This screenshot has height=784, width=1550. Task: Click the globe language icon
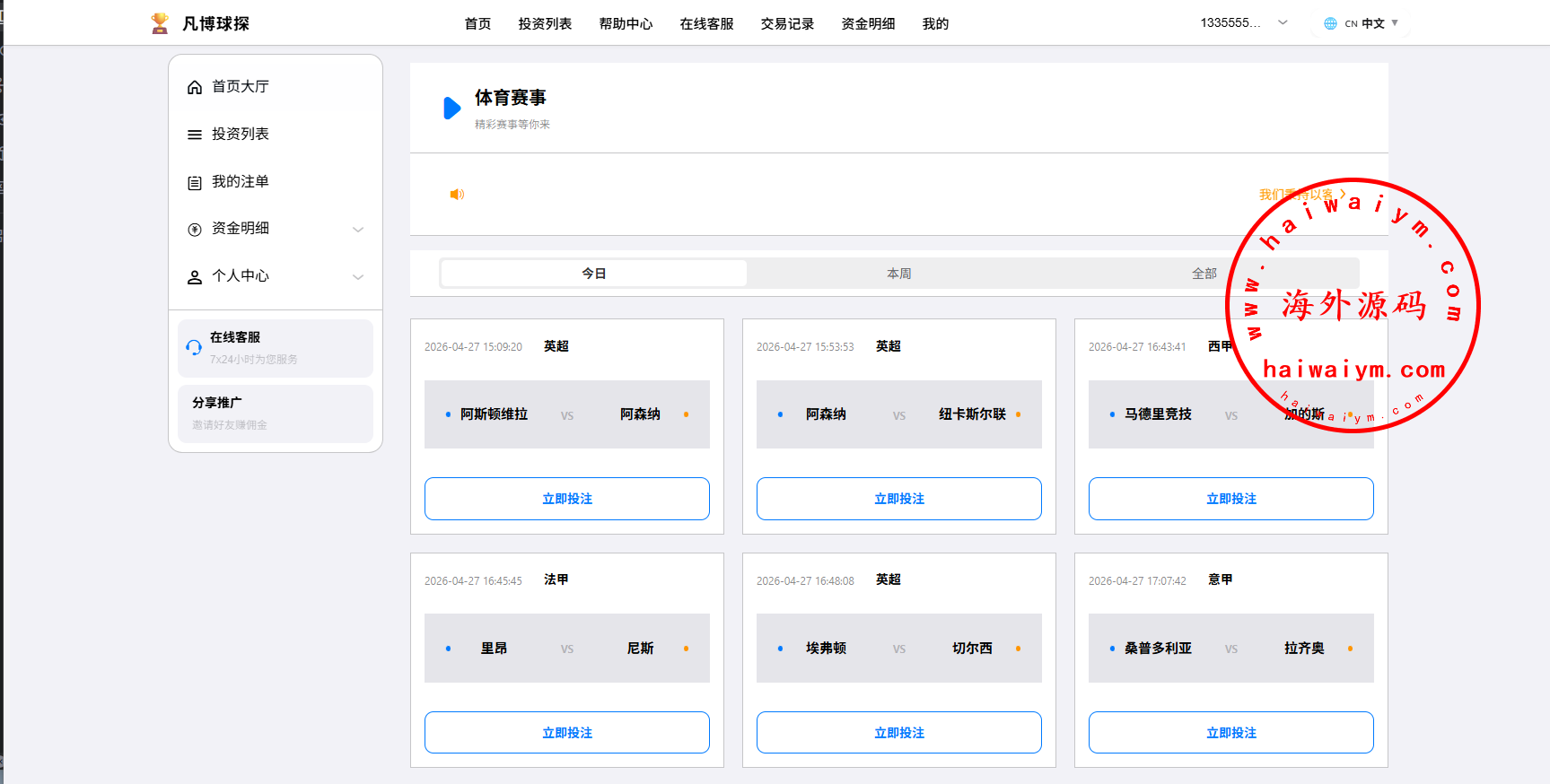tap(1330, 23)
